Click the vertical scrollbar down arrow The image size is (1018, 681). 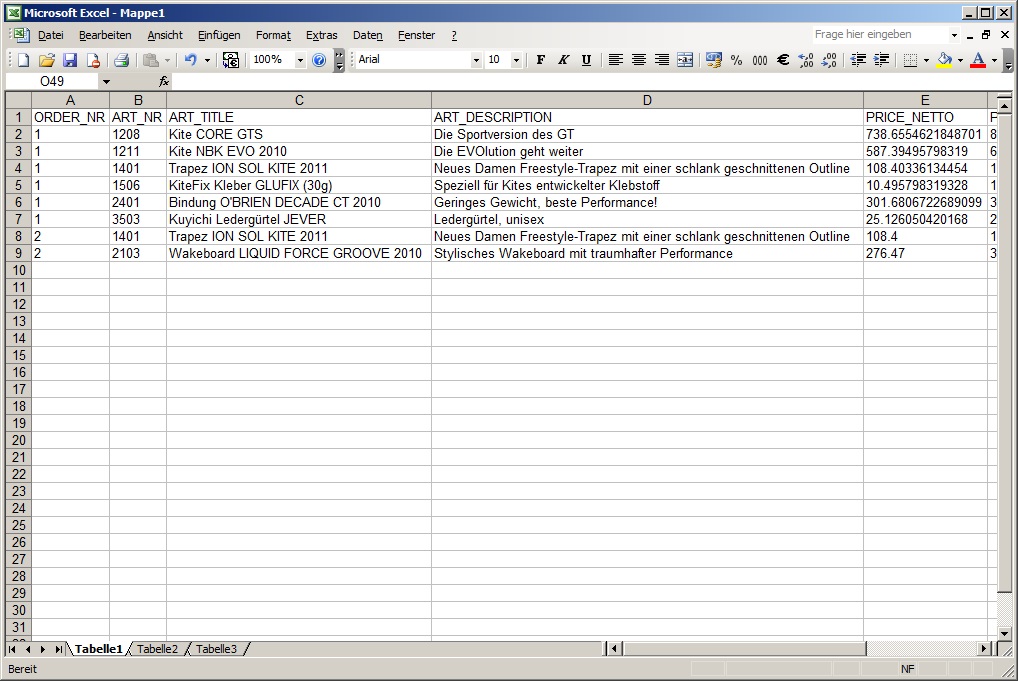tap(1004, 634)
